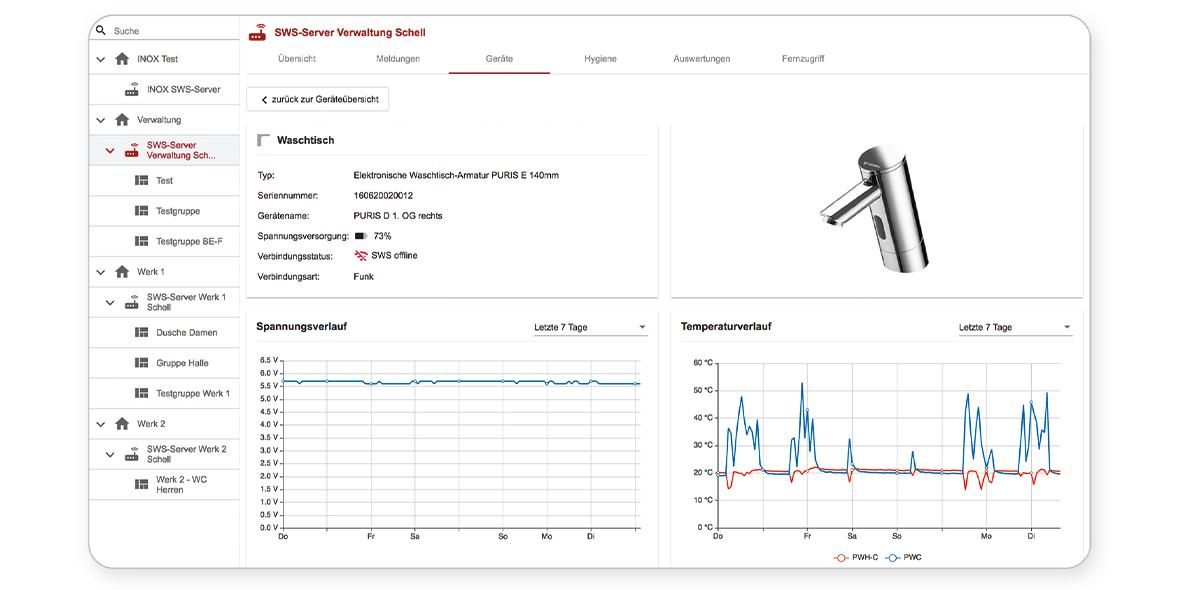The height and width of the screenshot is (590, 1180).
Task: Click the Waschtisch flag marker
Action: coord(264,140)
